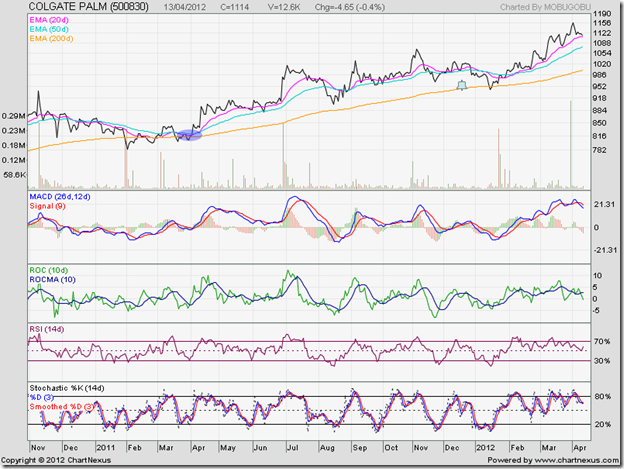Select the EMA (200d) legend label
This screenshot has height=469, width=624.
pos(51,39)
